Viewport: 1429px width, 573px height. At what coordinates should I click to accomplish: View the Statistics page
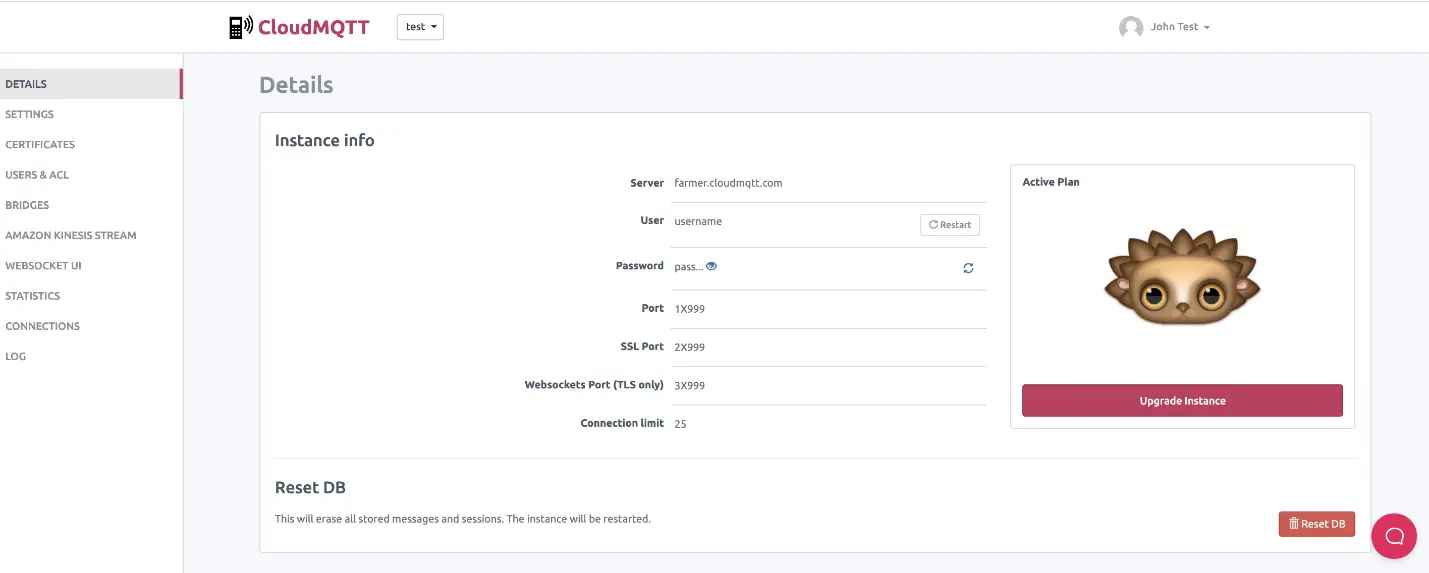tap(33, 296)
